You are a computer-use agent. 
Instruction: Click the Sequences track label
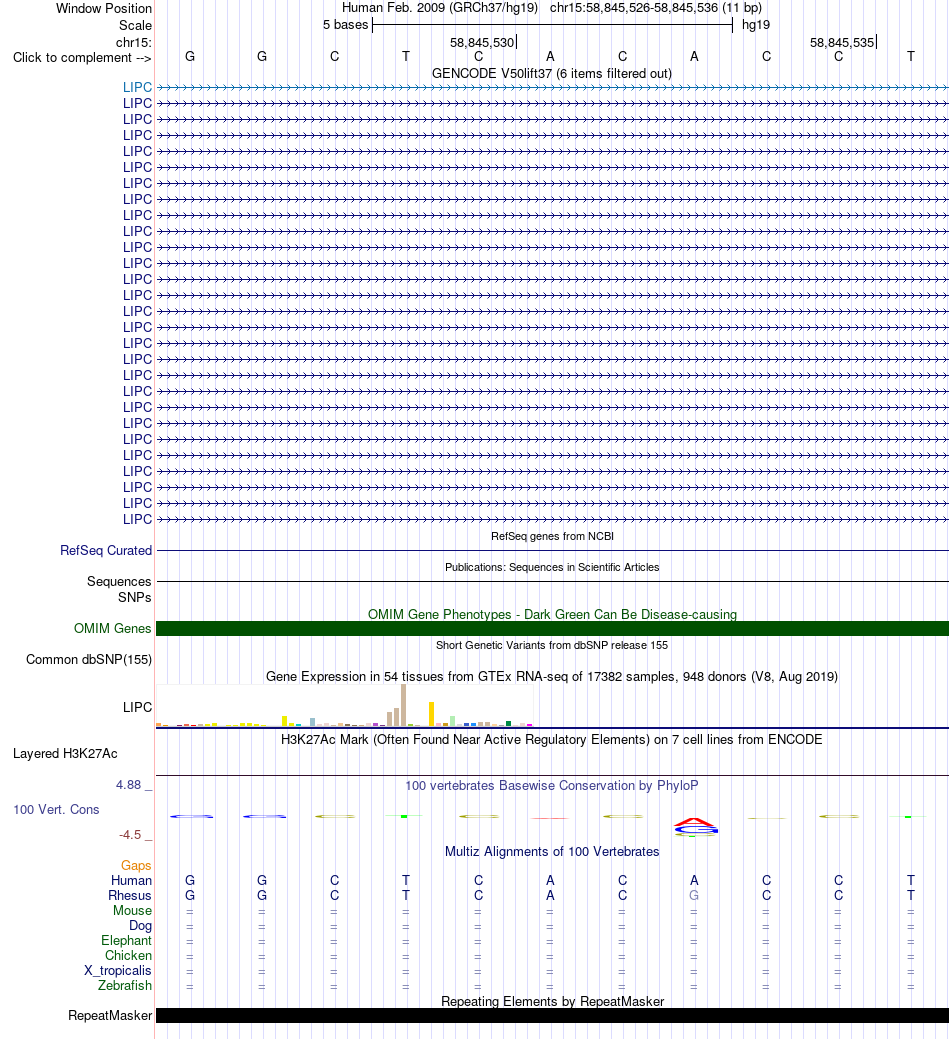[119, 581]
